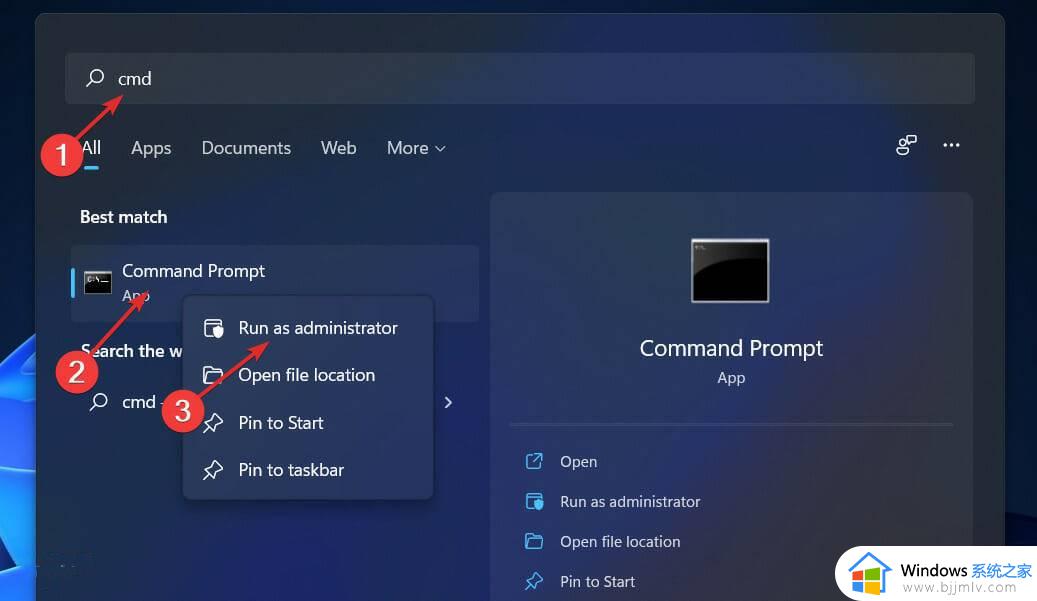The image size is (1037, 601).
Task: Select Pin to Start in context menu
Action: point(281,423)
